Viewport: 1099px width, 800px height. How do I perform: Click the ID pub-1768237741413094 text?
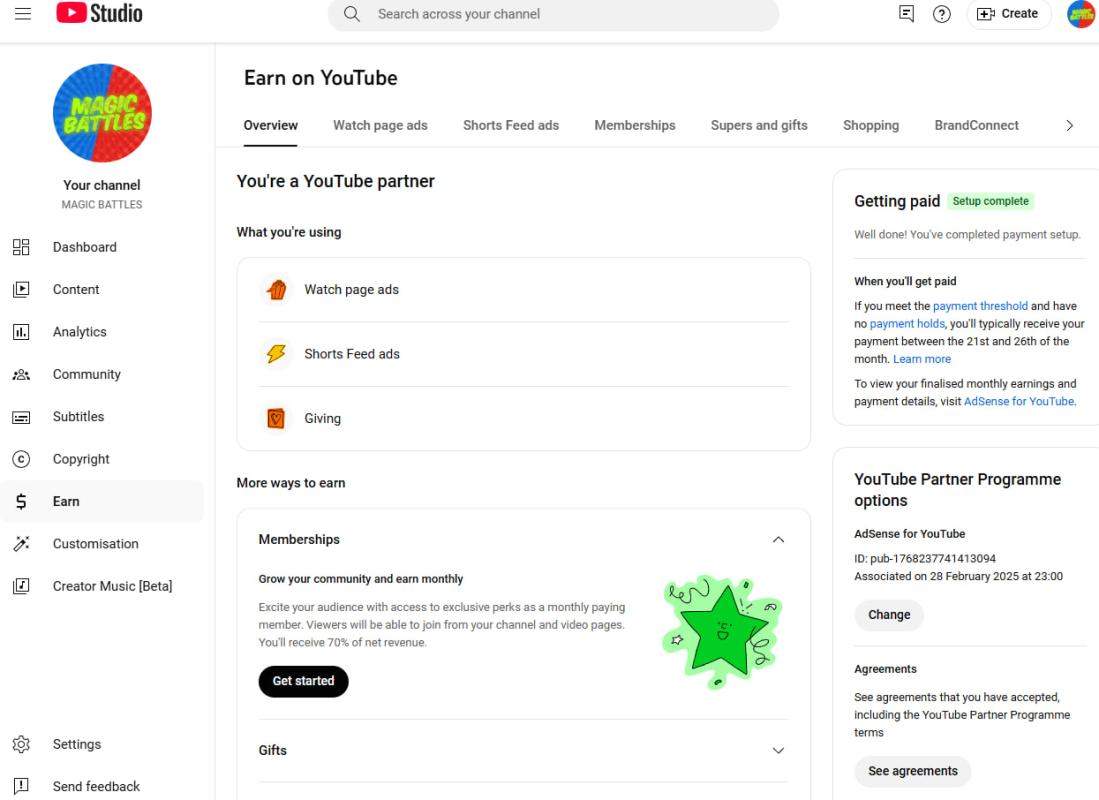coord(924,559)
